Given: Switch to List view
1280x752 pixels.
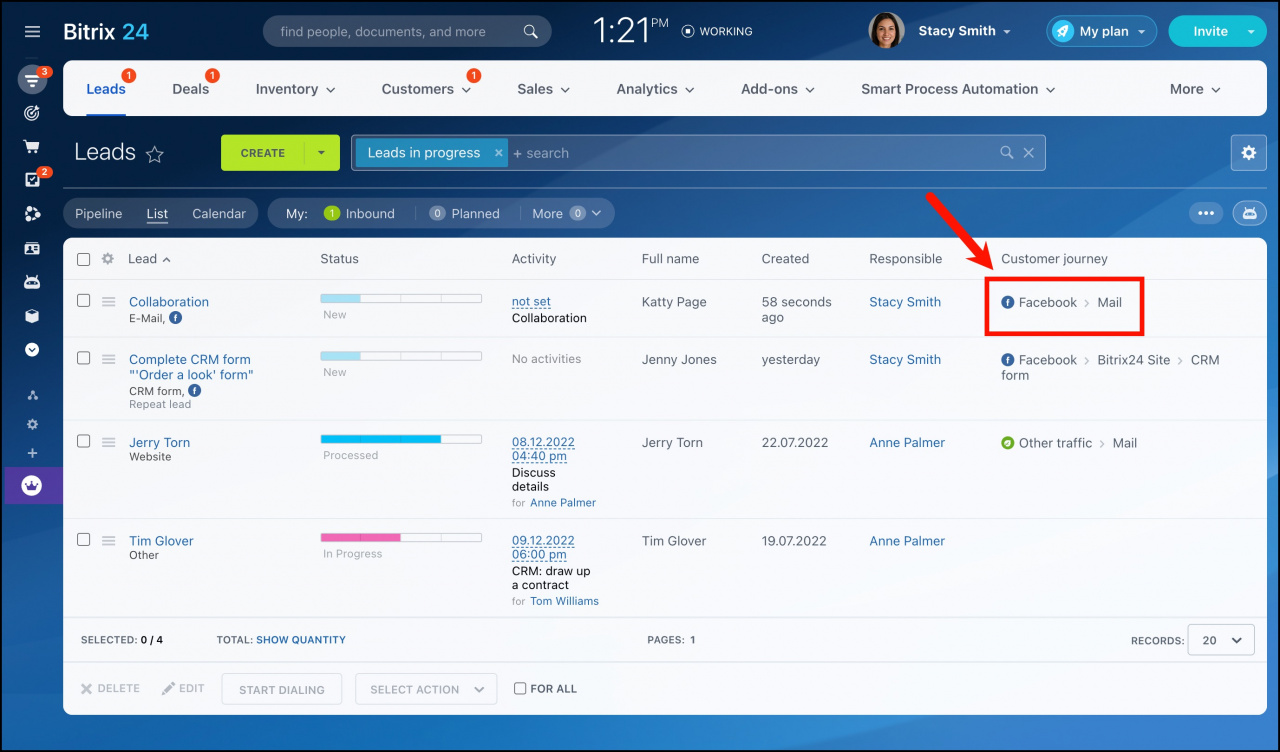Looking at the screenshot, I should pyautogui.click(x=157, y=213).
